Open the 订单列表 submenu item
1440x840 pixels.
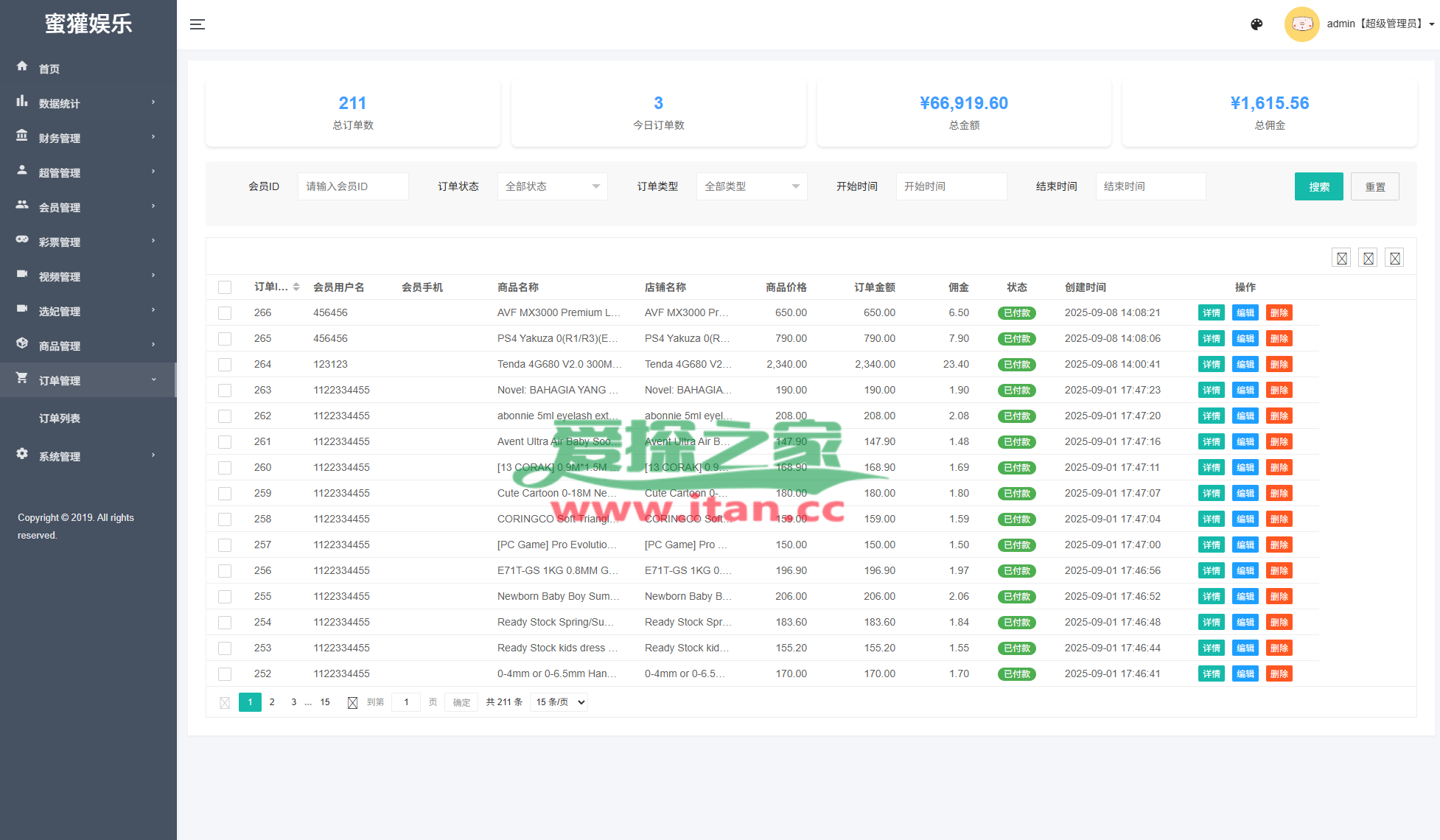tap(60, 419)
